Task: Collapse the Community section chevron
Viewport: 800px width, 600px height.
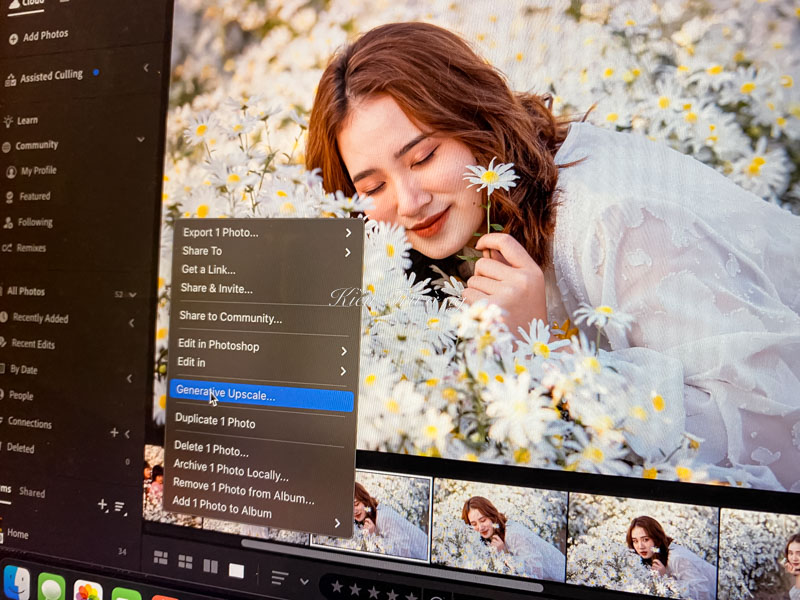Action: (x=141, y=139)
